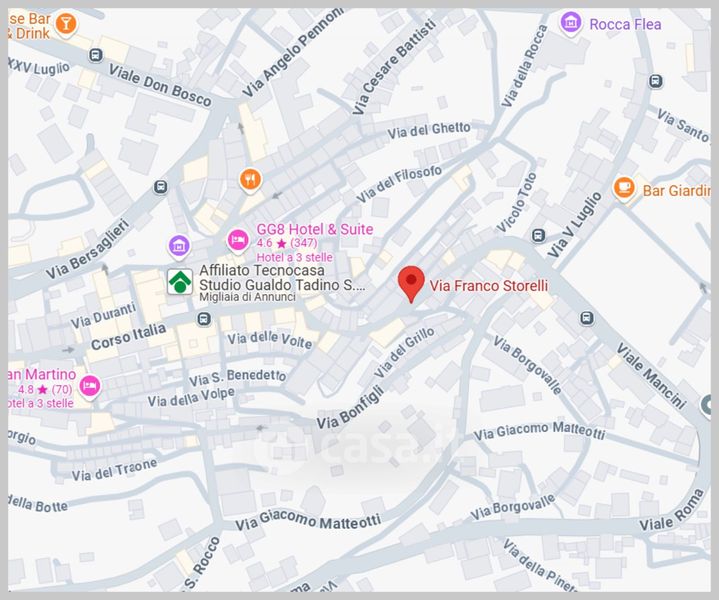Select the cocktail bar marker icon
Screen dimensions: 719x600
click(x=66, y=25)
